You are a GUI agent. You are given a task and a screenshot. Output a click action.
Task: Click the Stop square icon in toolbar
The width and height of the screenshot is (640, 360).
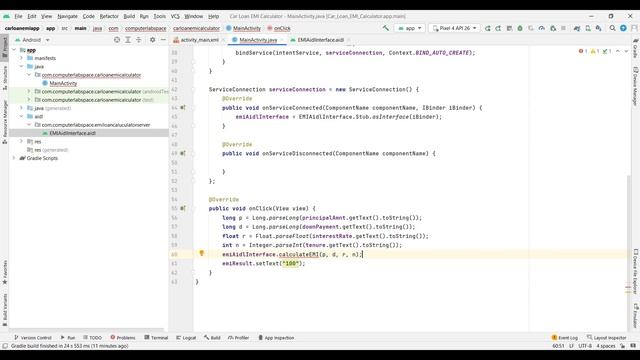tap(563, 28)
